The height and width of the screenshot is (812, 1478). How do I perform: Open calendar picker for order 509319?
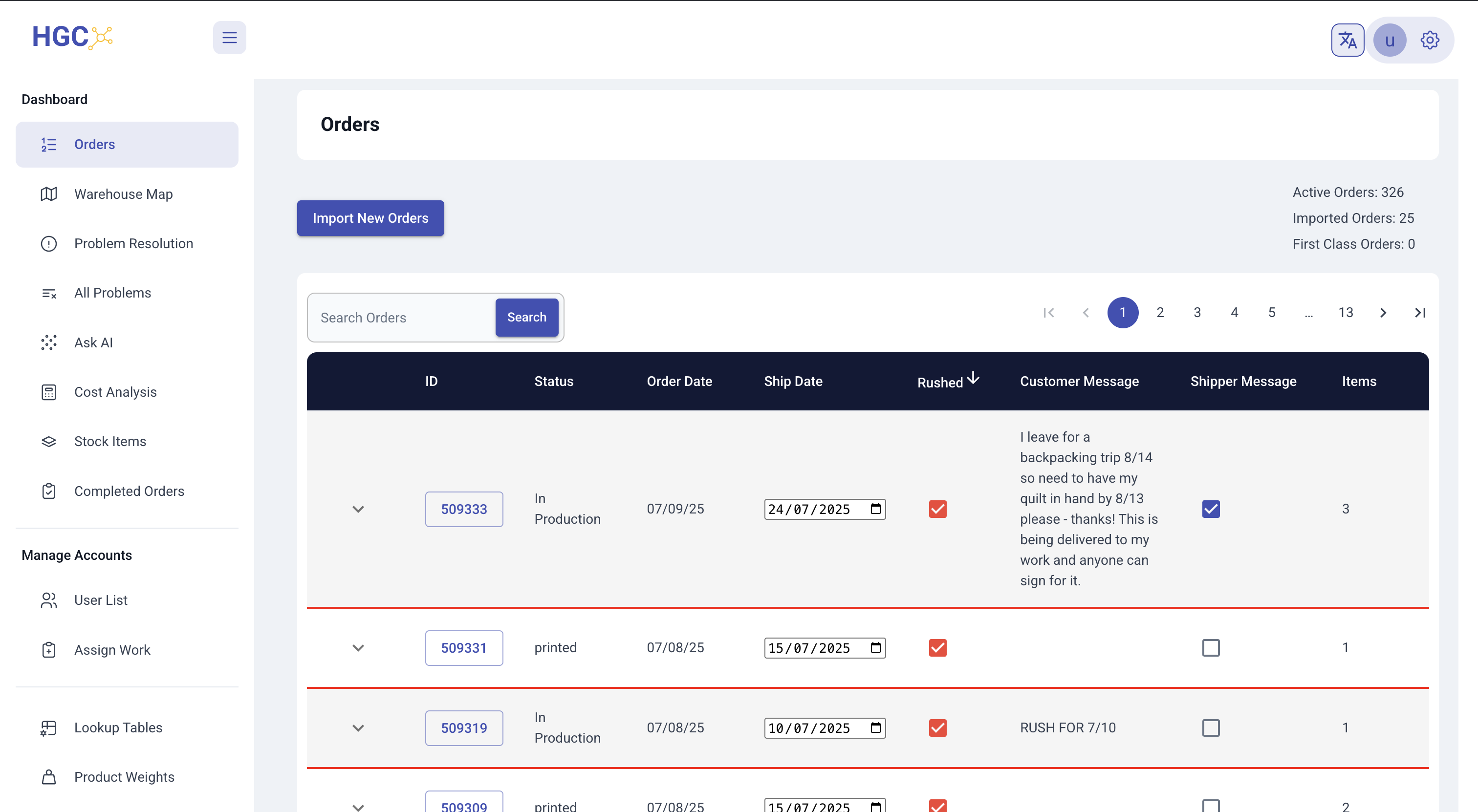(875, 727)
